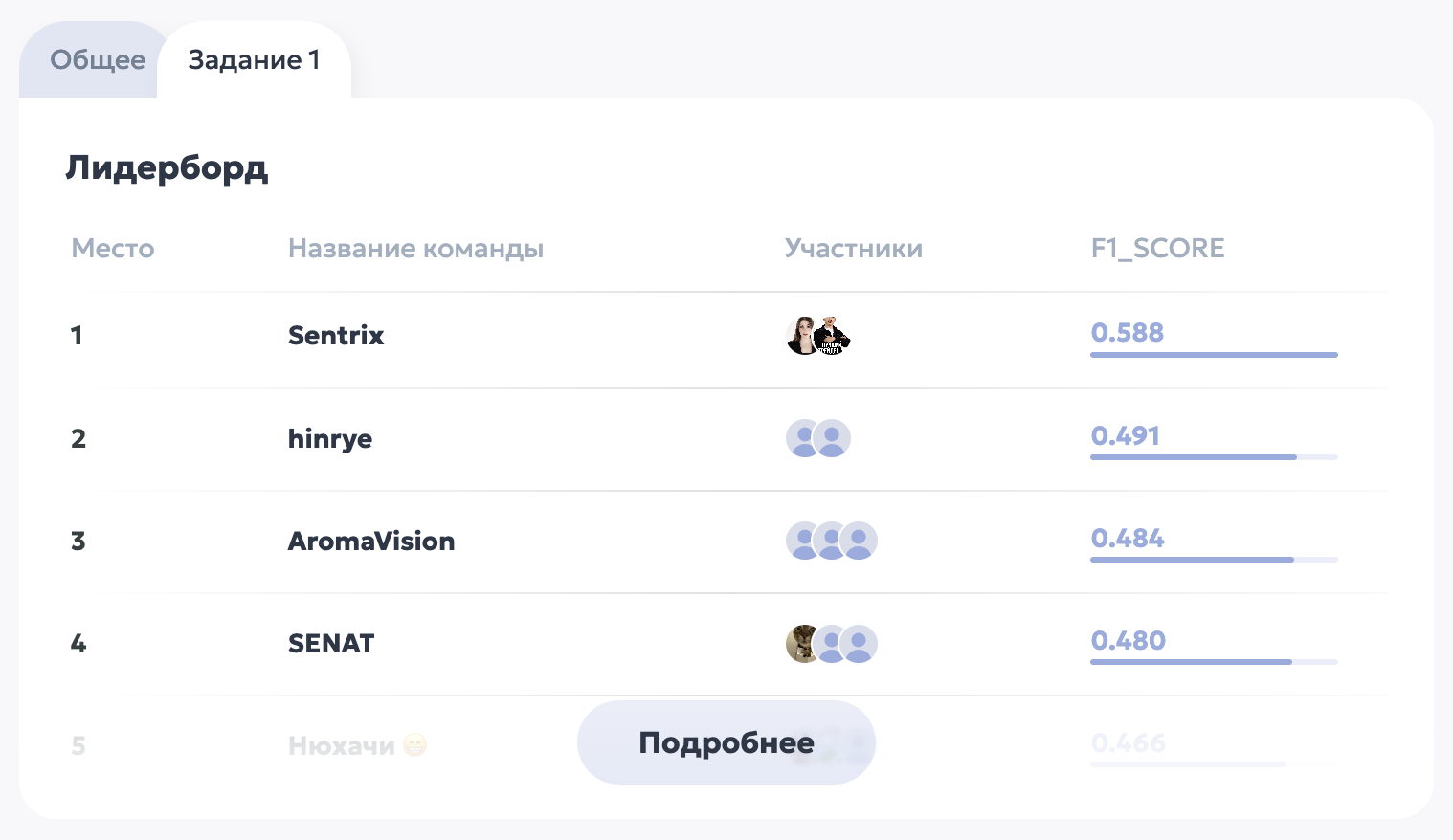1453x840 pixels.
Task: Select the team name Sentrix
Action: 336,336
